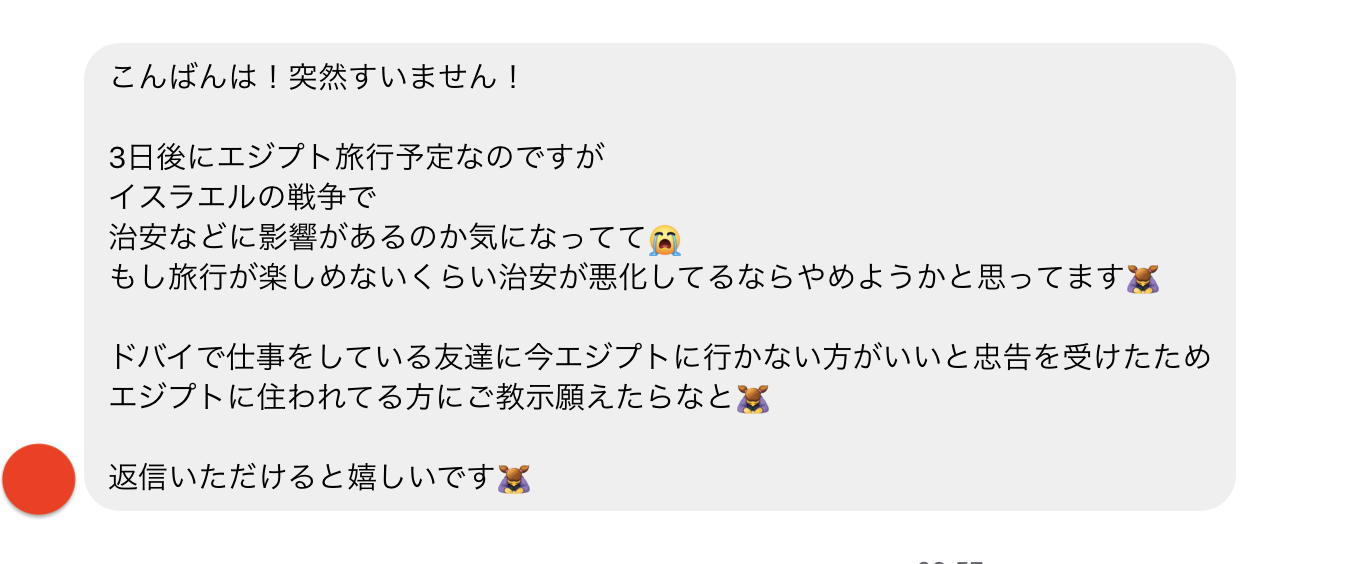Screen dimensions: 1356x564
Task: Click the white background left of the message bubble
Action: [40, 250]
